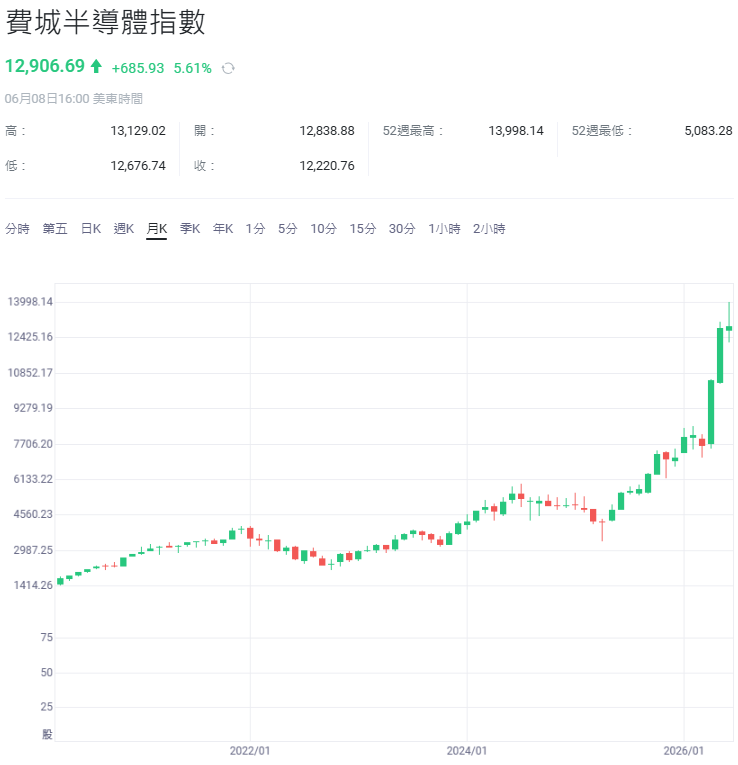The image size is (738, 765).
Task: Click the 52週最低 value 5,083.28
Action: [708, 131]
